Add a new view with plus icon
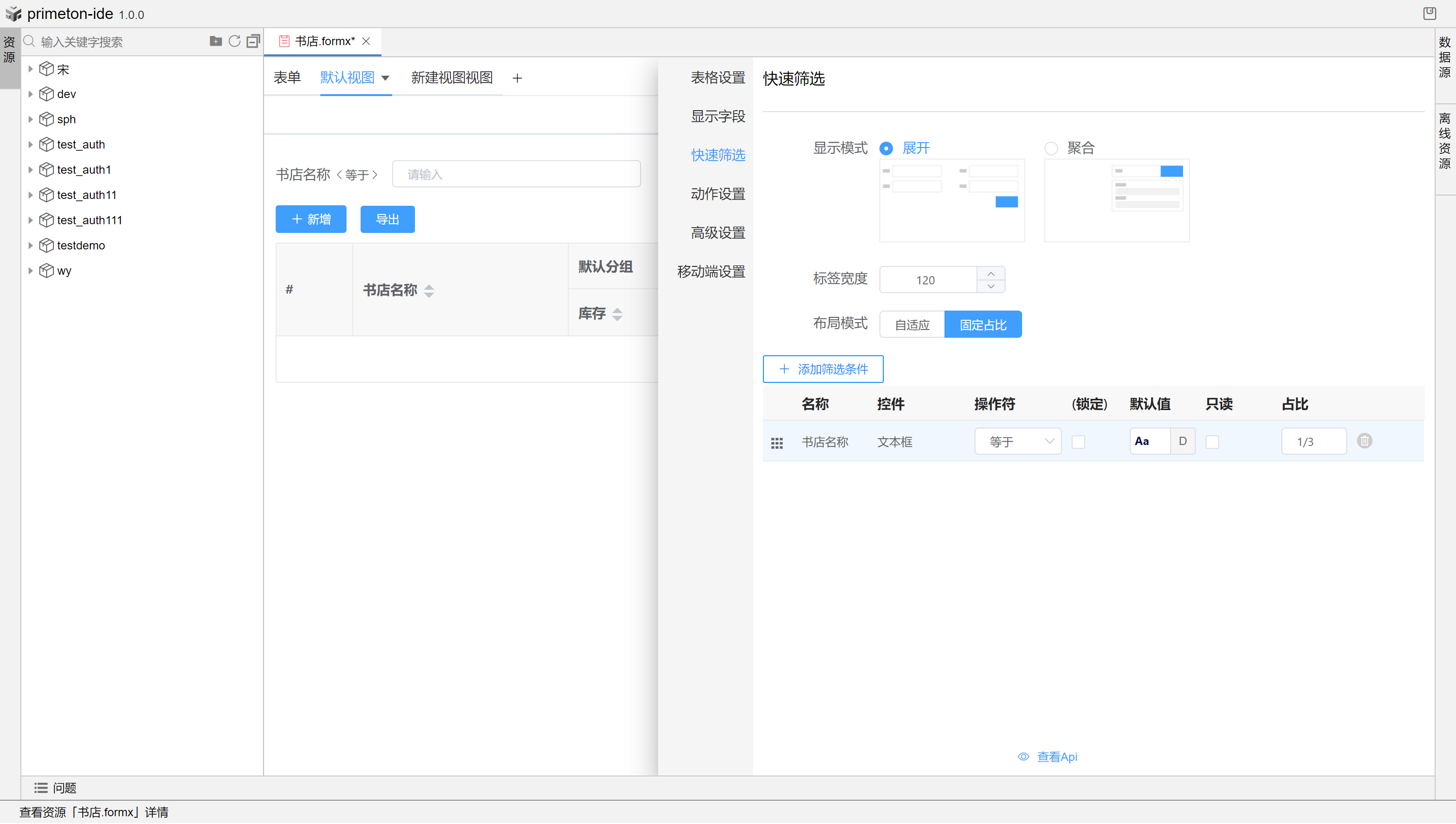 tap(517, 78)
